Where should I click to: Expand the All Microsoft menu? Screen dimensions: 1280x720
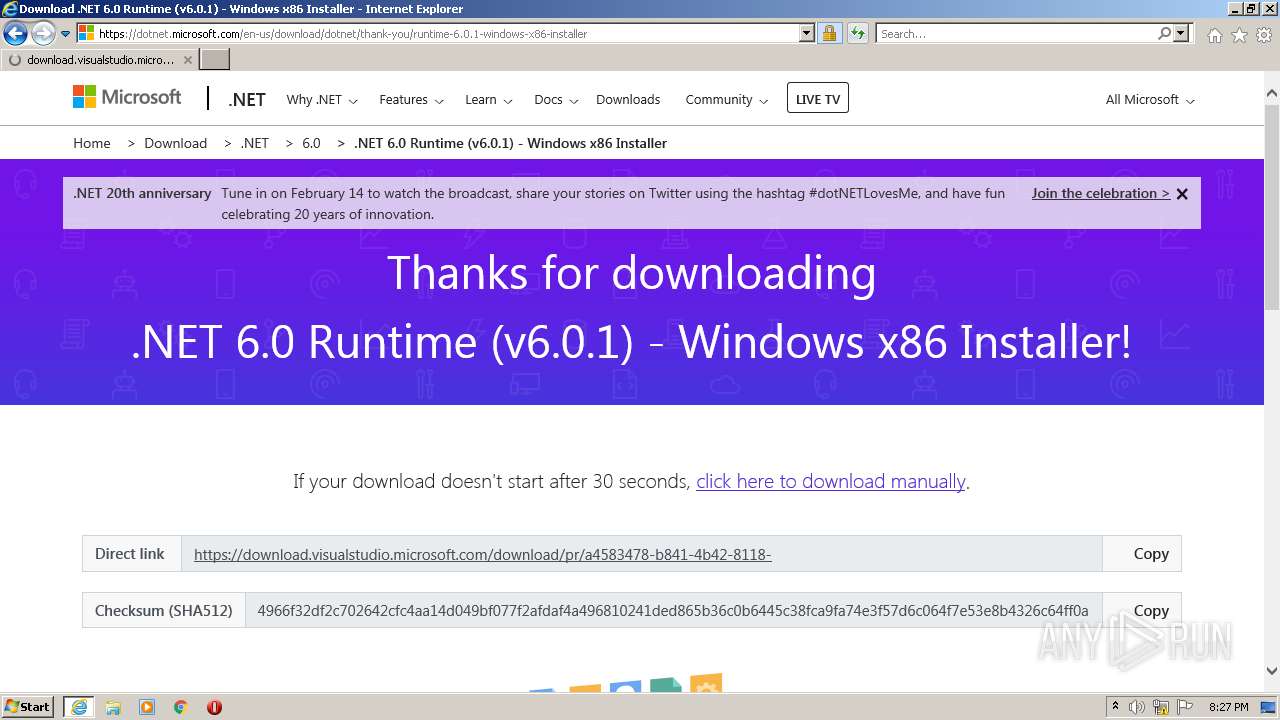[1150, 99]
